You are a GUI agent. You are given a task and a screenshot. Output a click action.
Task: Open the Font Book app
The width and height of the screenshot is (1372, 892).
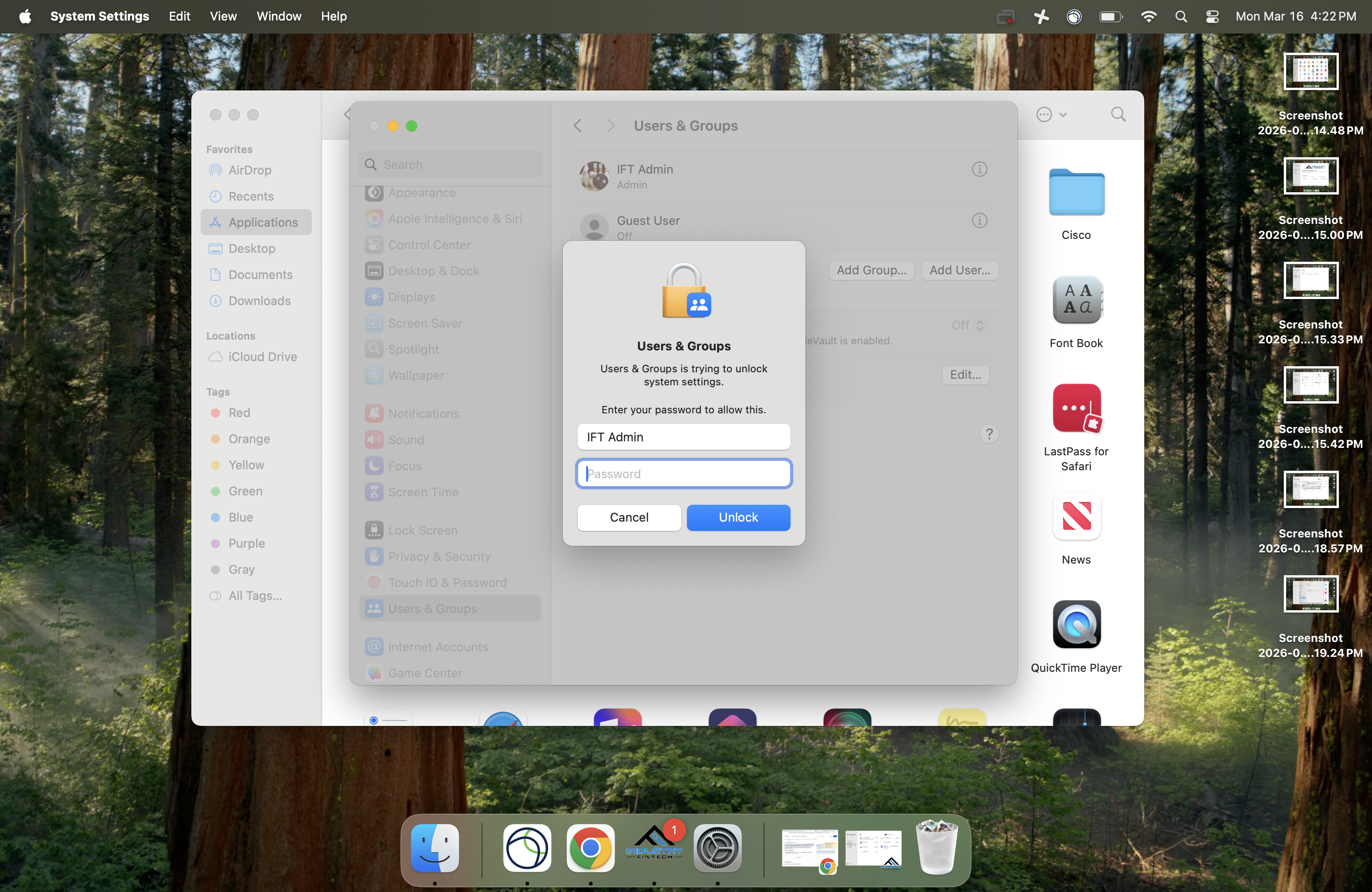coord(1076,300)
